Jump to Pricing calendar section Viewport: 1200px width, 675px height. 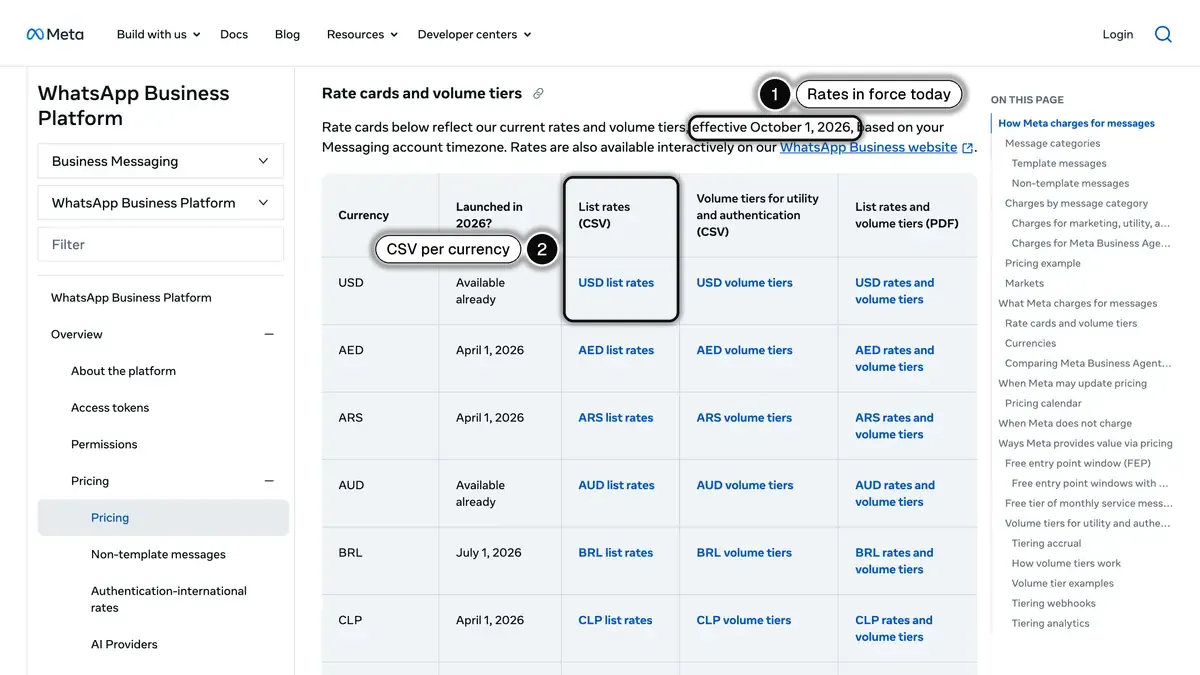point(1043,404)
